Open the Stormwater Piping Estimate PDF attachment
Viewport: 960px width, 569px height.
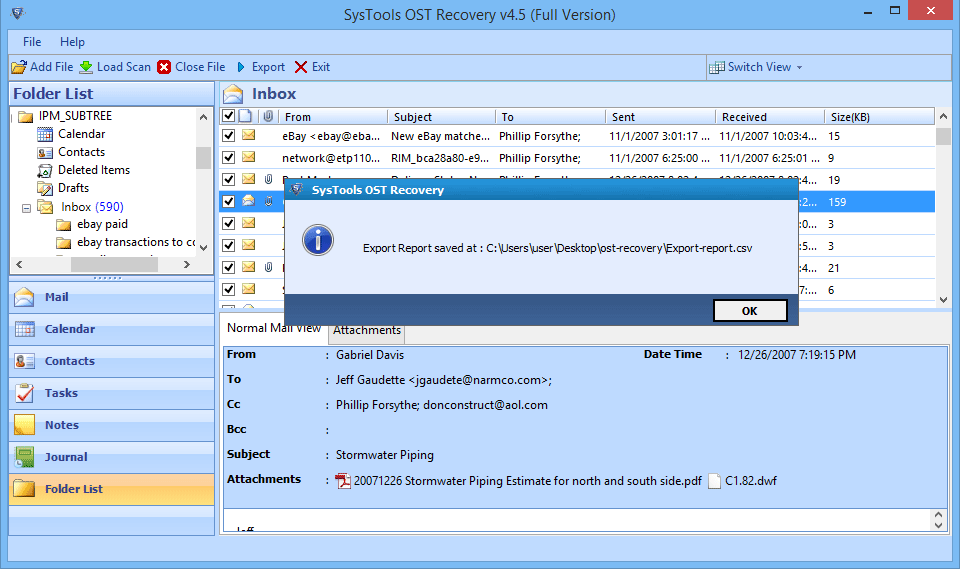click(519, 481)
